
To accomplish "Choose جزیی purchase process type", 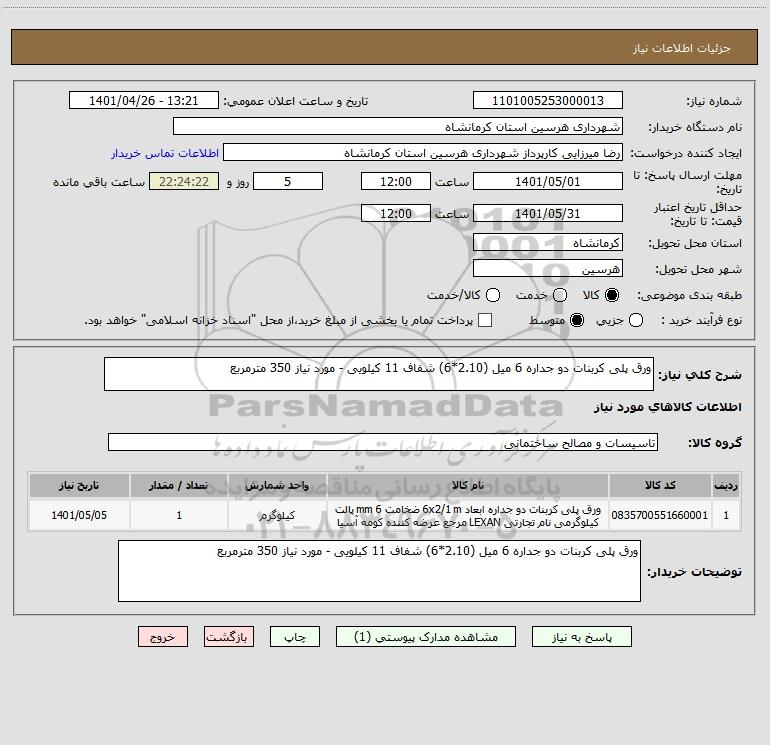I will pos(636,320).
